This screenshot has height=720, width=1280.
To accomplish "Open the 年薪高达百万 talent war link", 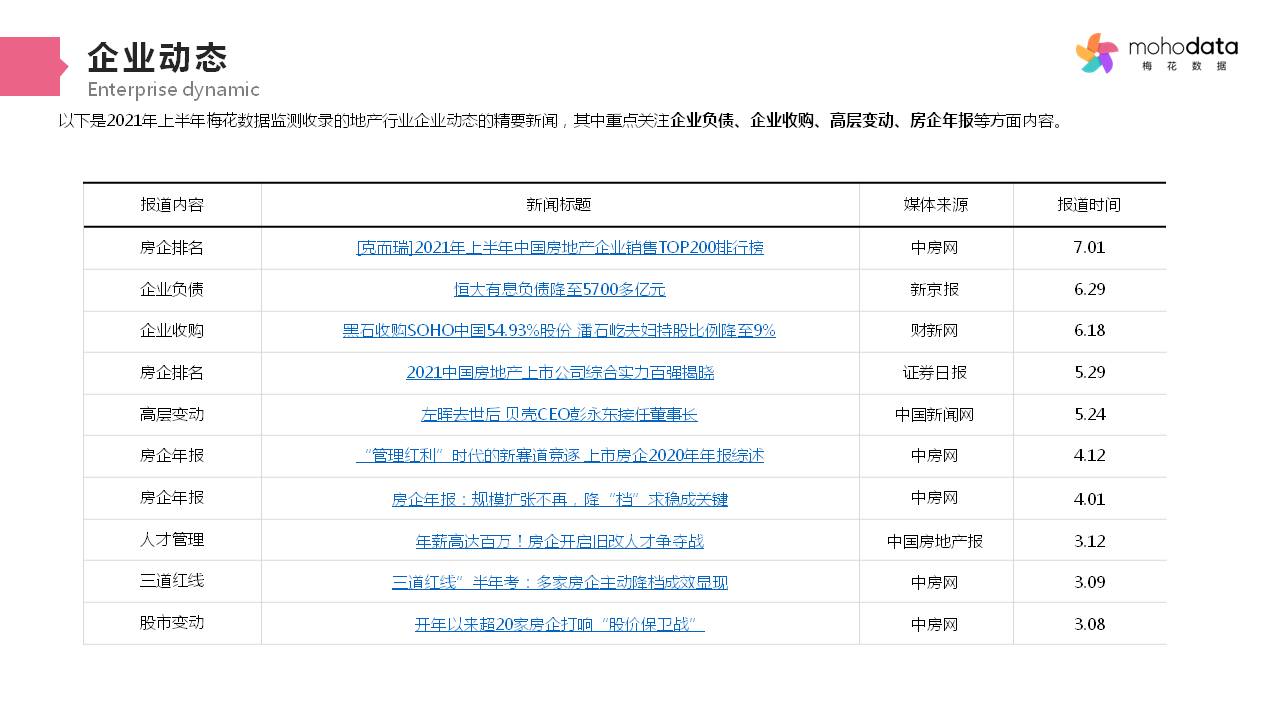I will pyautogui.click(x=560, y=540).
